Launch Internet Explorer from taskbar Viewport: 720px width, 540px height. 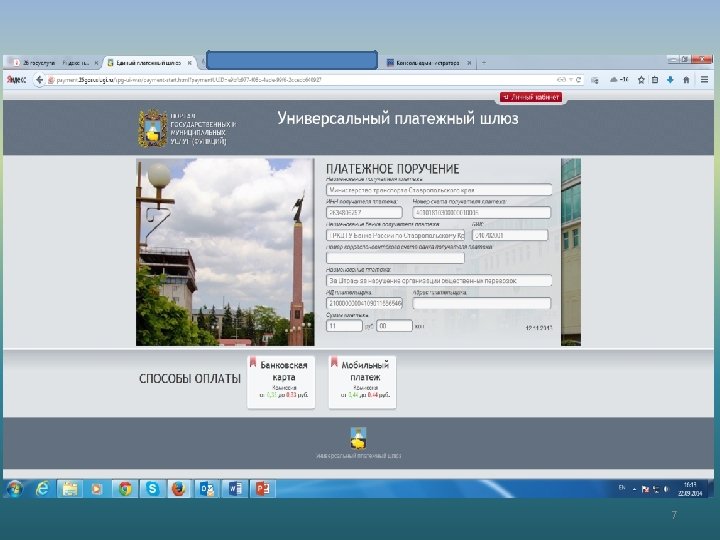click(42, 489)
